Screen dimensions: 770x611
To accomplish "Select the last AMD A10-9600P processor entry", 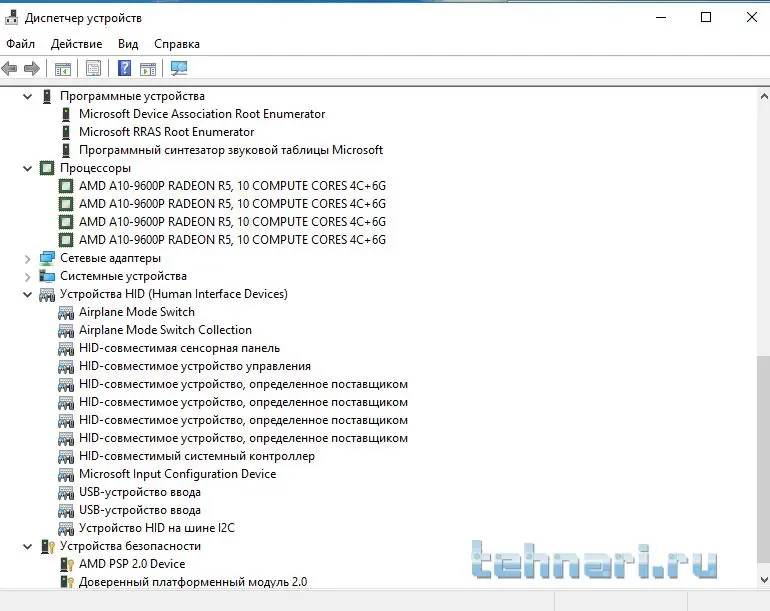I will point(232,240).
